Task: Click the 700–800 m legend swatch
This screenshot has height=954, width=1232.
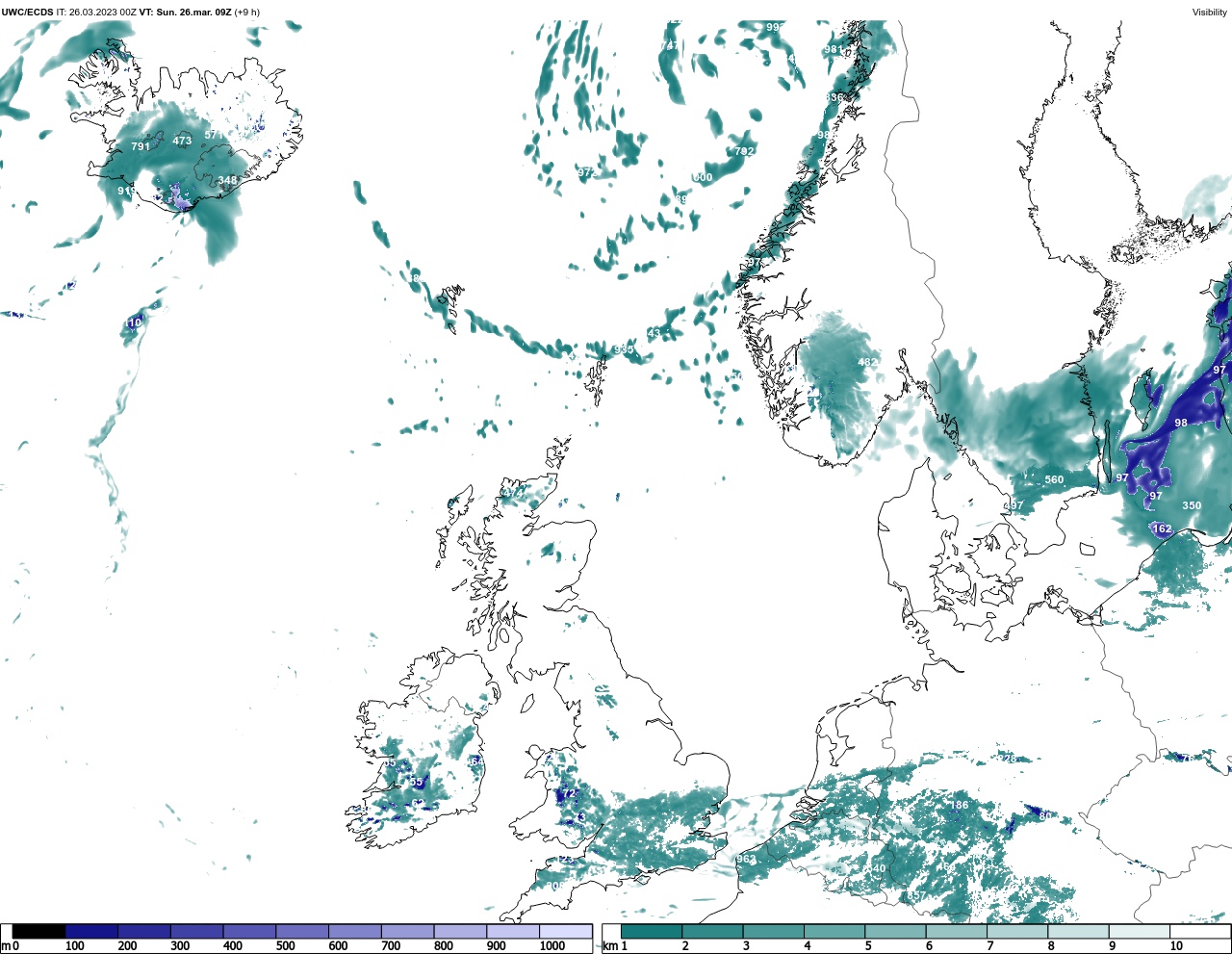Action: 407,931
